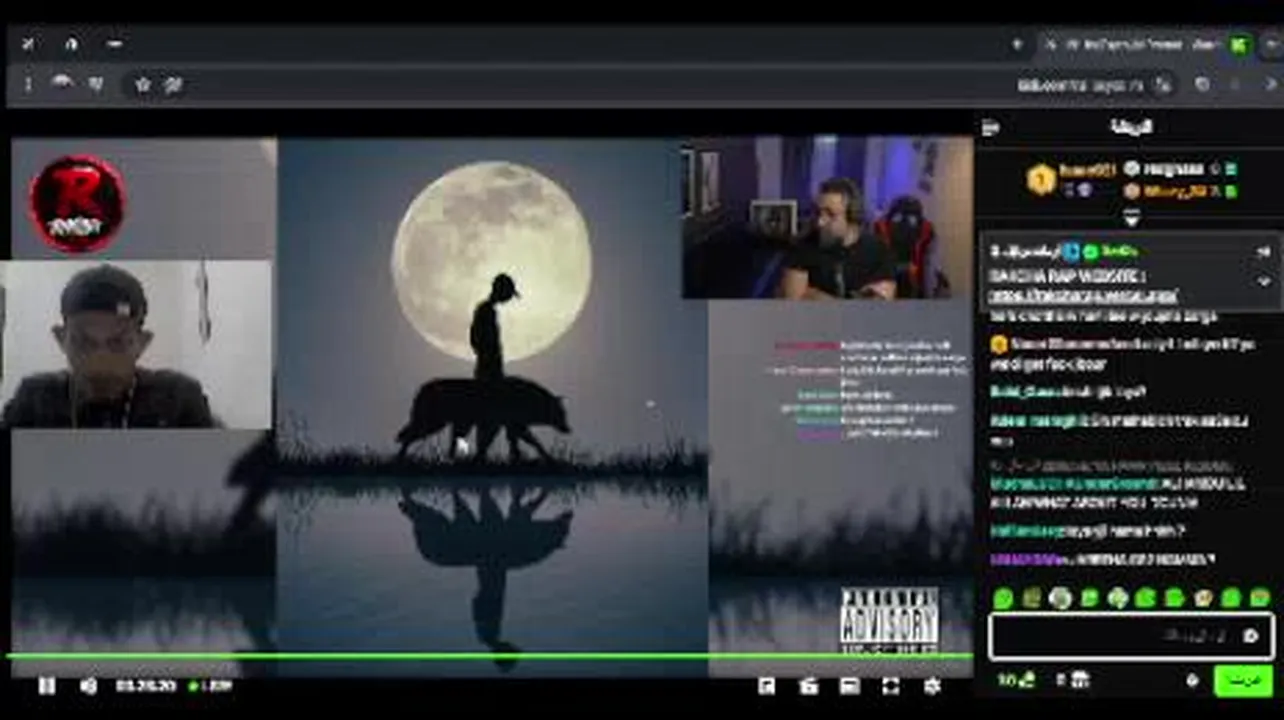Screen dimensions: 1284x720
Task: Close the Kick stream browser tab
Action: (x=1052, y=44)
